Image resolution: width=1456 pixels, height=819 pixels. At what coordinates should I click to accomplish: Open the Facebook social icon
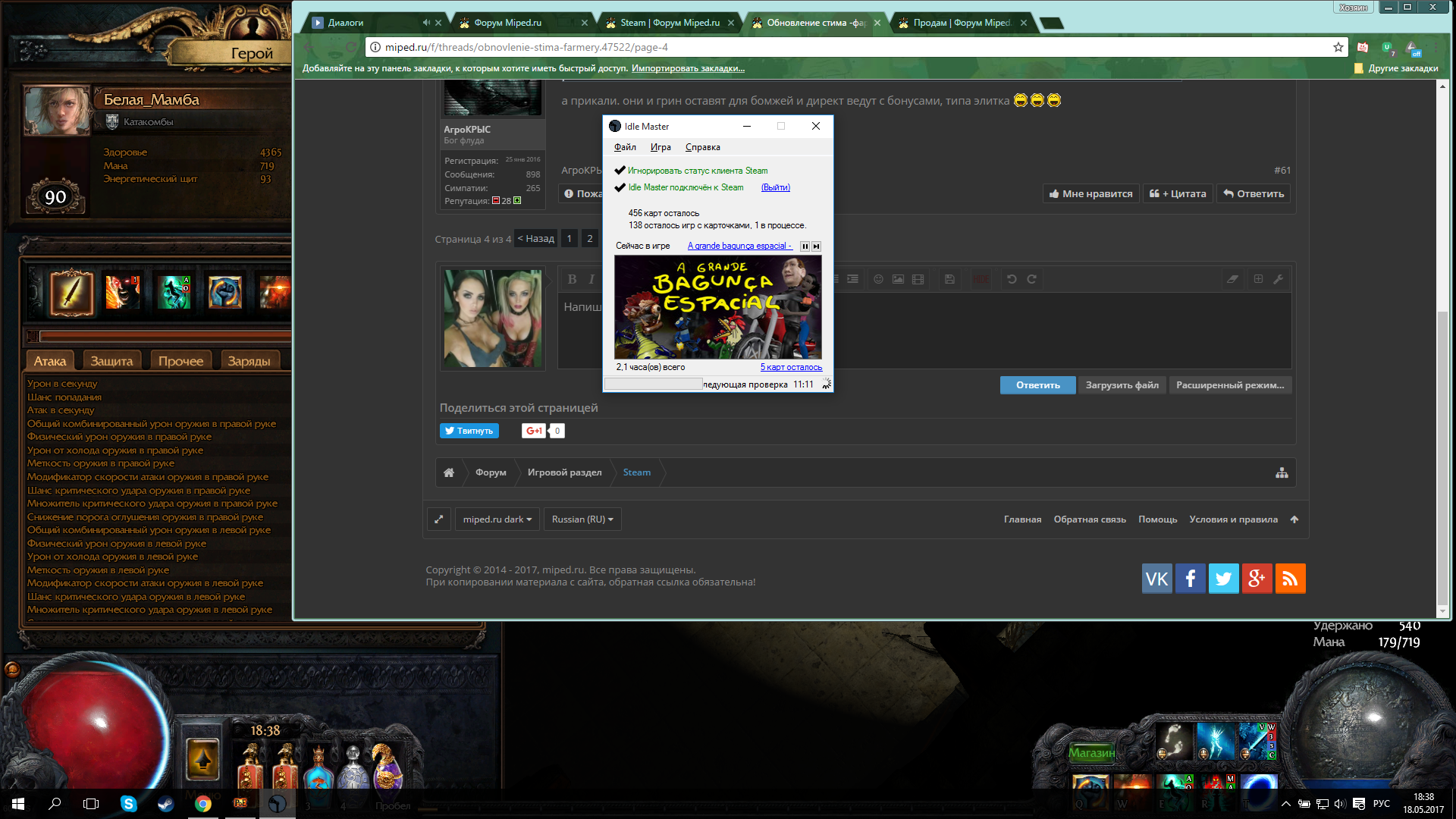pos(1191,579)
